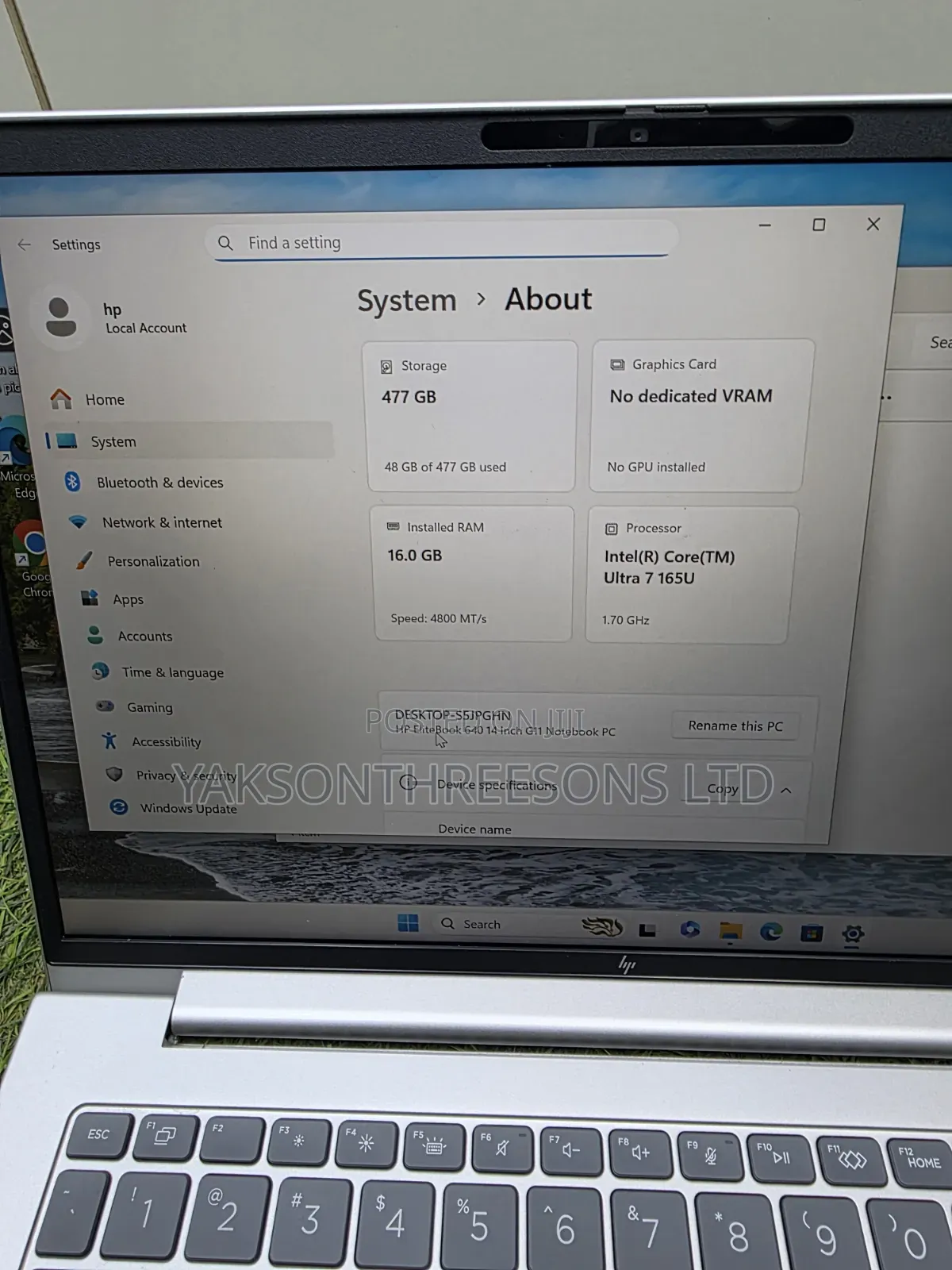Viewport: 952px width, 1270px height.
Task: Click the Time & language globe icon
Action: pos(100,671)
